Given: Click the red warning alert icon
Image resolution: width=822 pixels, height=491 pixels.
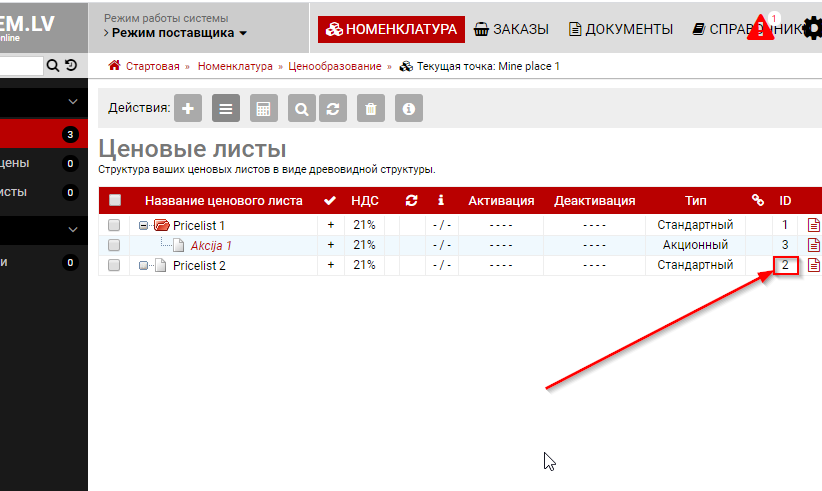Looking at the screenshot, I should [764, 28].
